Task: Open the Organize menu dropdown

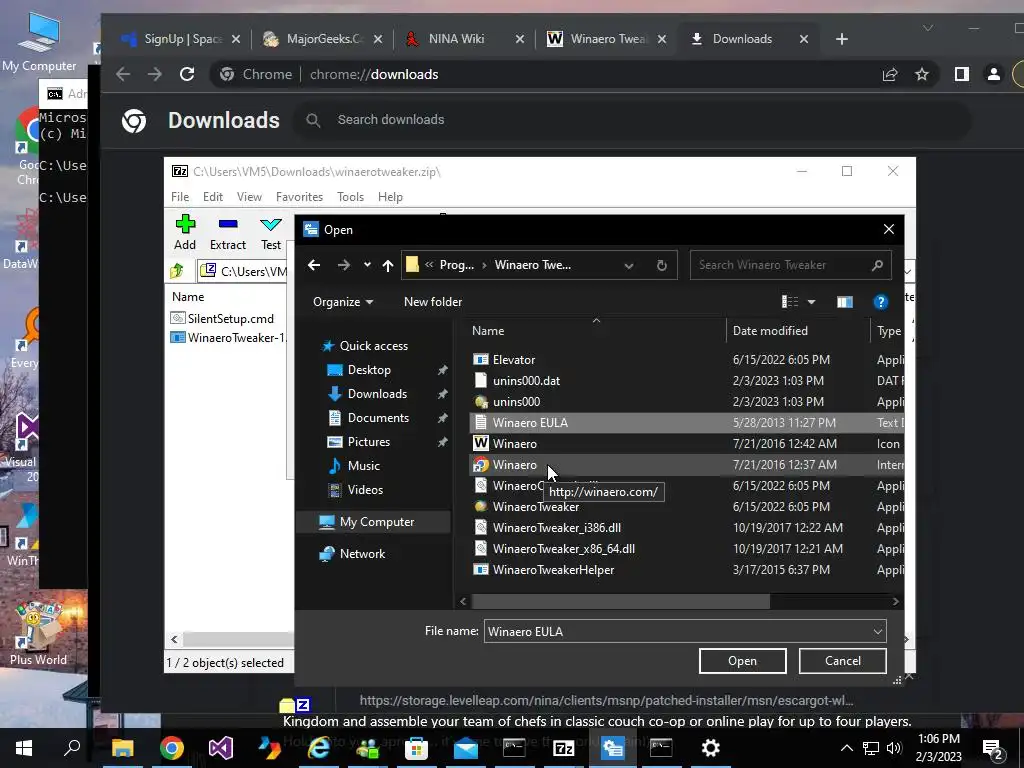Action: coord(343,302)
